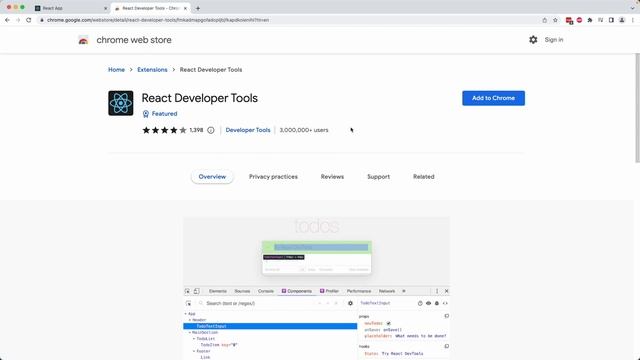640x360 pixels.
Task: Click the Chrome Web Store rainbow logo
Action: 83,40
